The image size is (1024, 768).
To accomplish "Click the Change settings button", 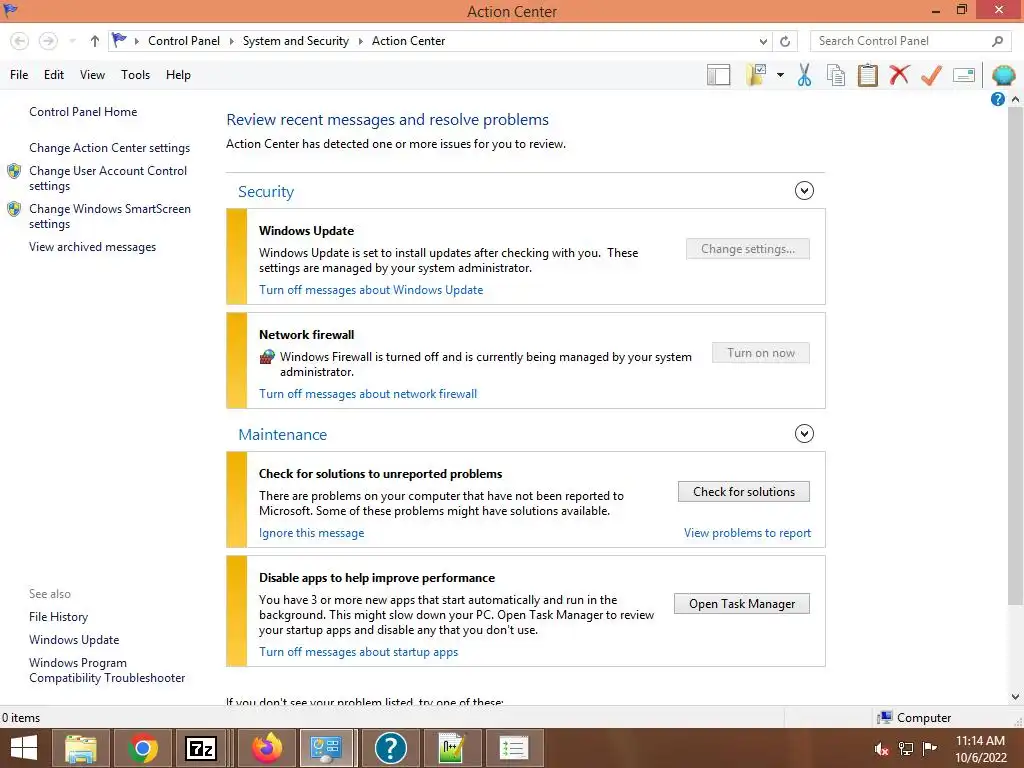I will tap(748, 249).
